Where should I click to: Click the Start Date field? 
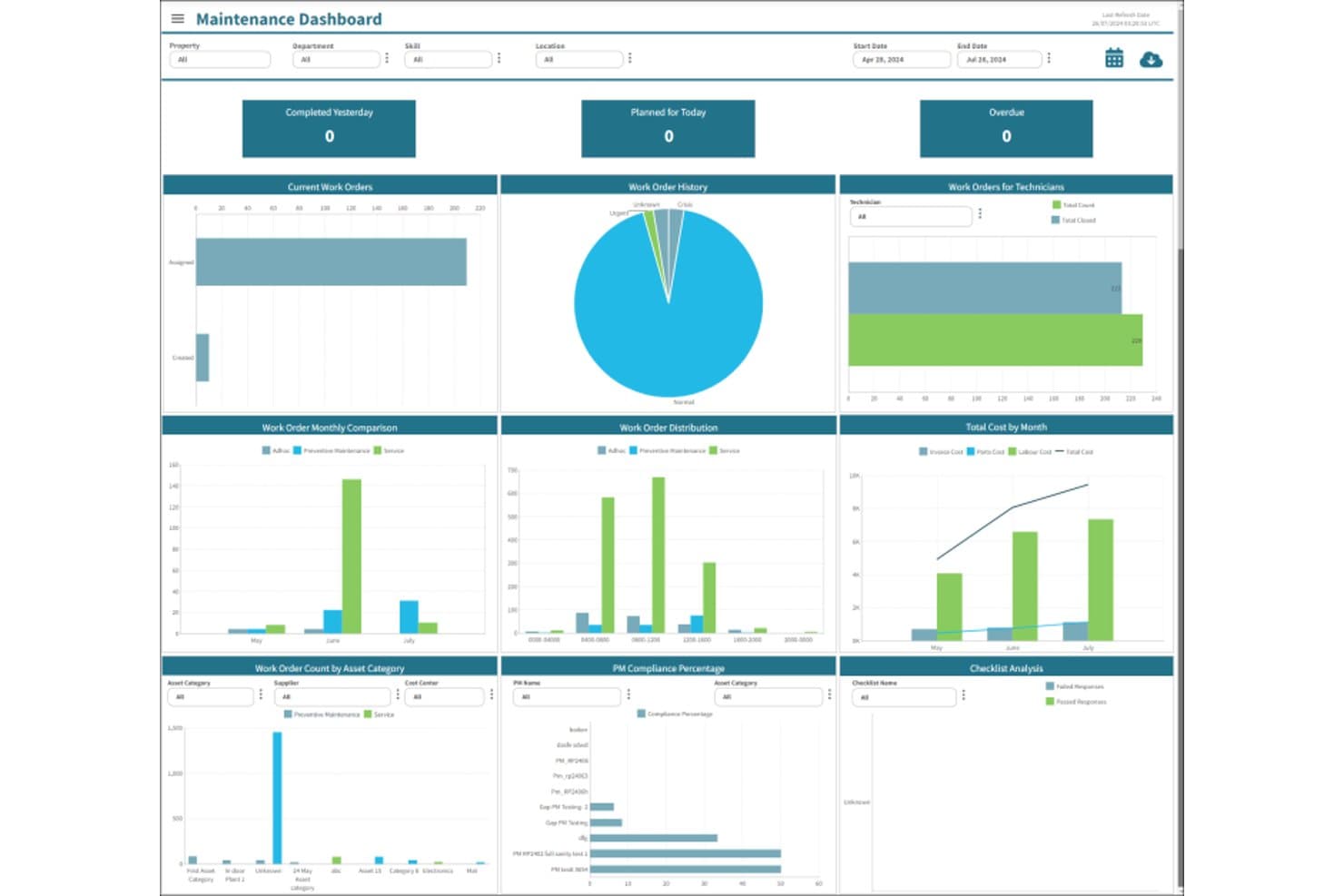click(x=901, y=60)
